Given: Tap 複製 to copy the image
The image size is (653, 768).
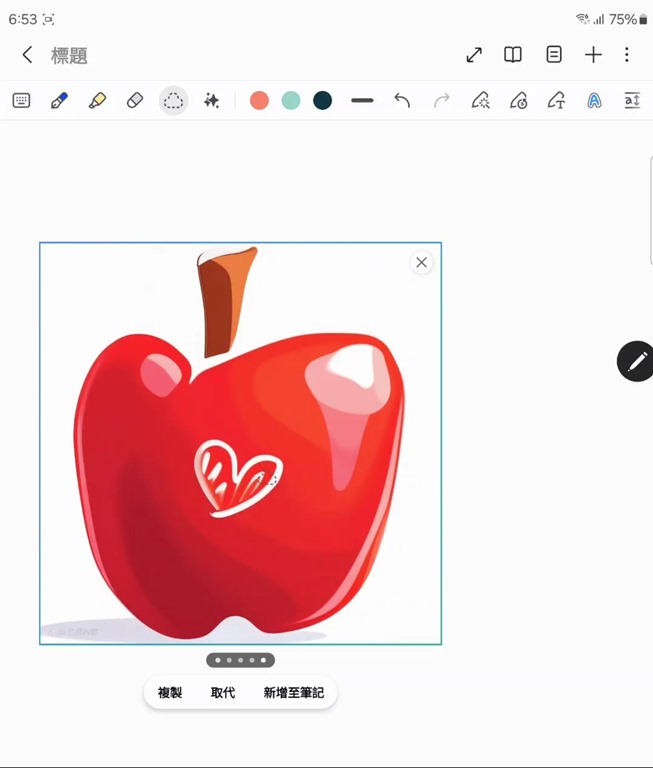Looking at the screenshot, I should [170, 693].
